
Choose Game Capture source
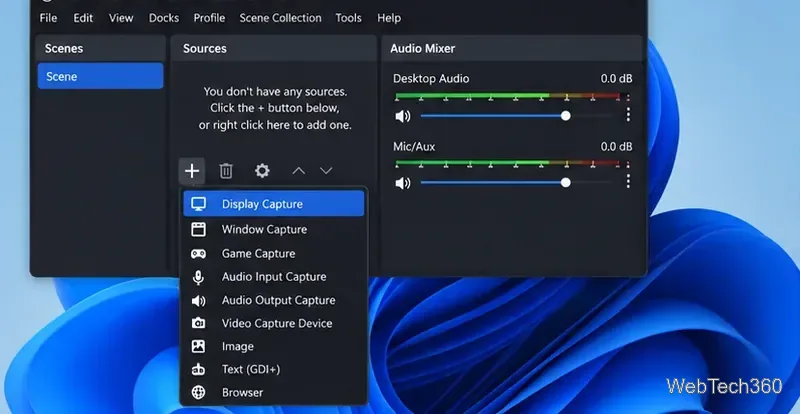274,253
